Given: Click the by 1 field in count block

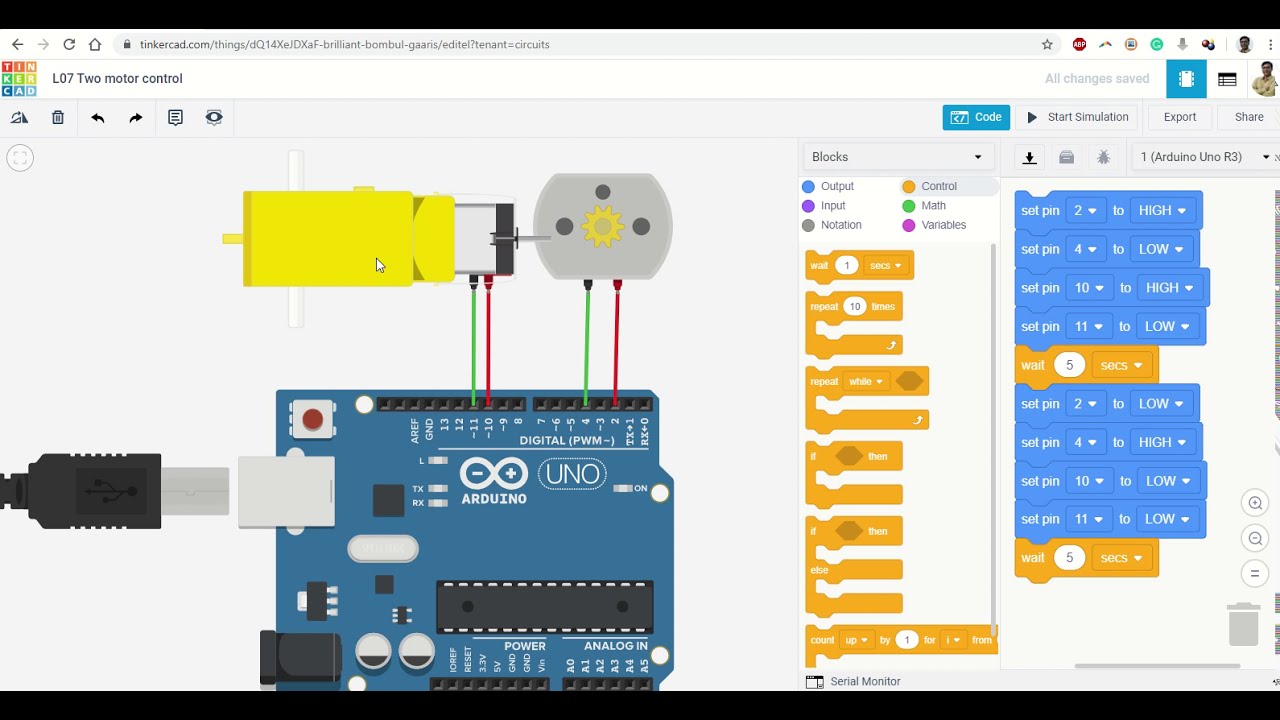Looking at the screenshot, I should [x=907, y=640].
